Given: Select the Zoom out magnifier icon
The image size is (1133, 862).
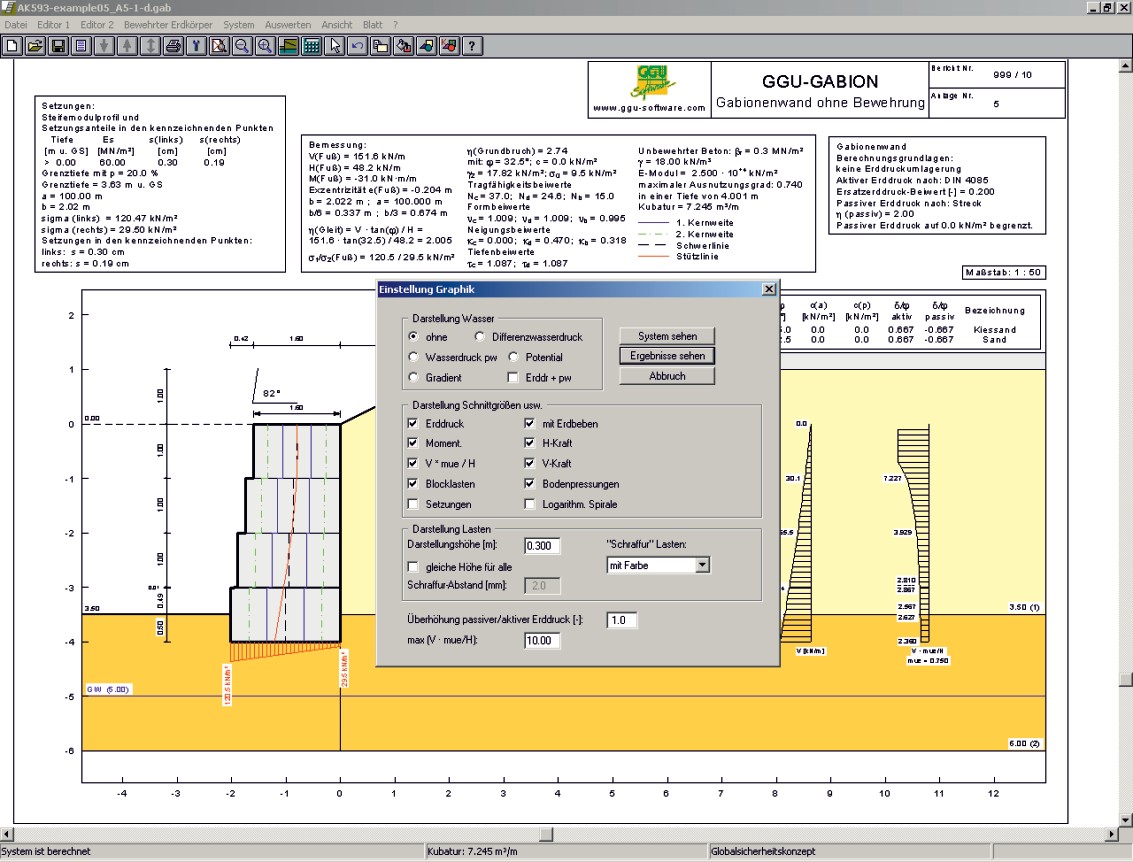Looking at the screenshot, I should pos(241,45).
